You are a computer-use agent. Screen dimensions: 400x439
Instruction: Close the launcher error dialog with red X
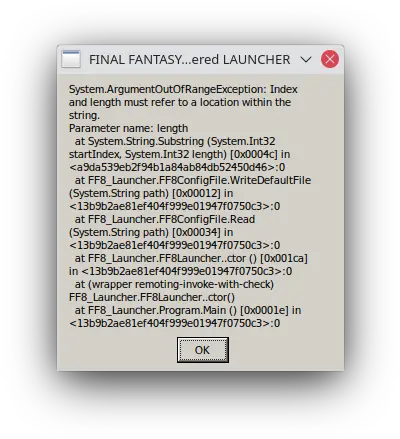click(x=330, y=59)
